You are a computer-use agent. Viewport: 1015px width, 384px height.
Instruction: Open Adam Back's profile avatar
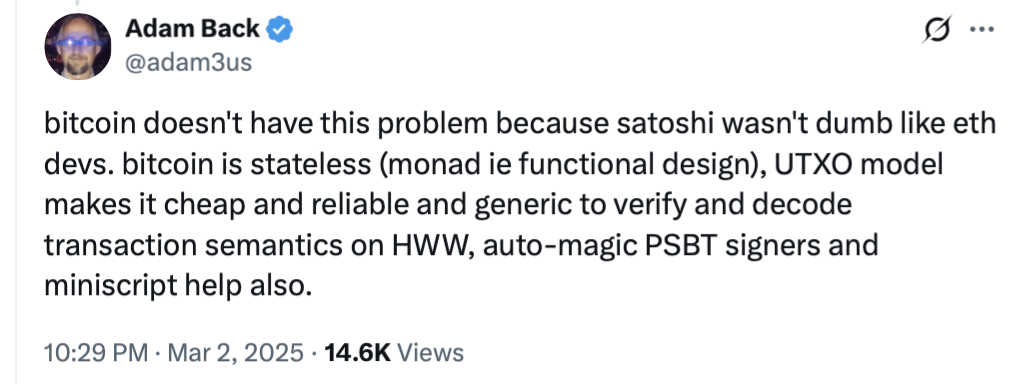click(78, 47)
